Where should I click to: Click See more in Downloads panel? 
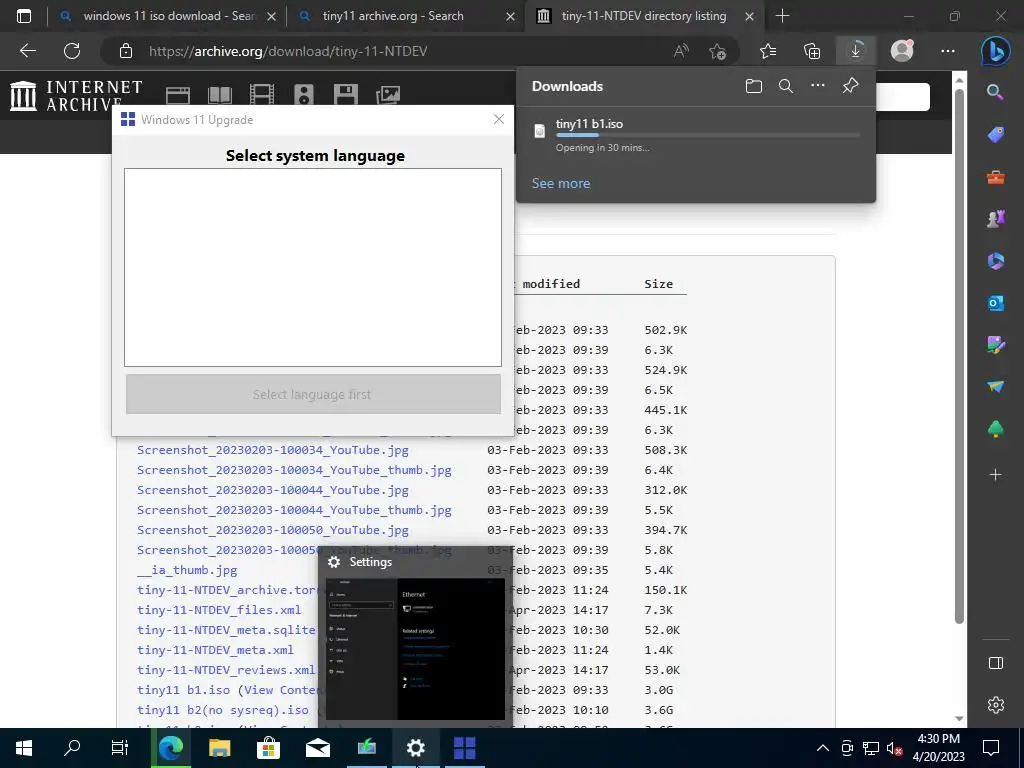560,184
